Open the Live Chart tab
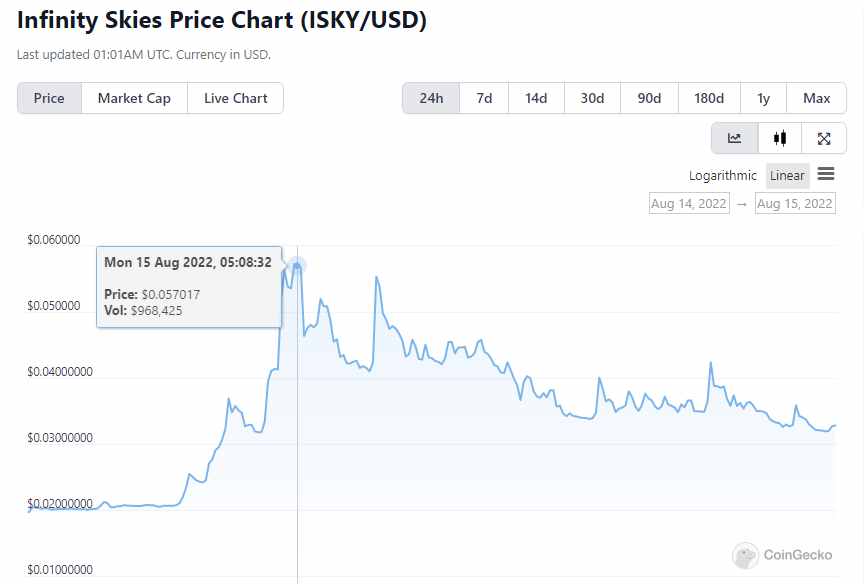864x584 pixels. [235, 98]
